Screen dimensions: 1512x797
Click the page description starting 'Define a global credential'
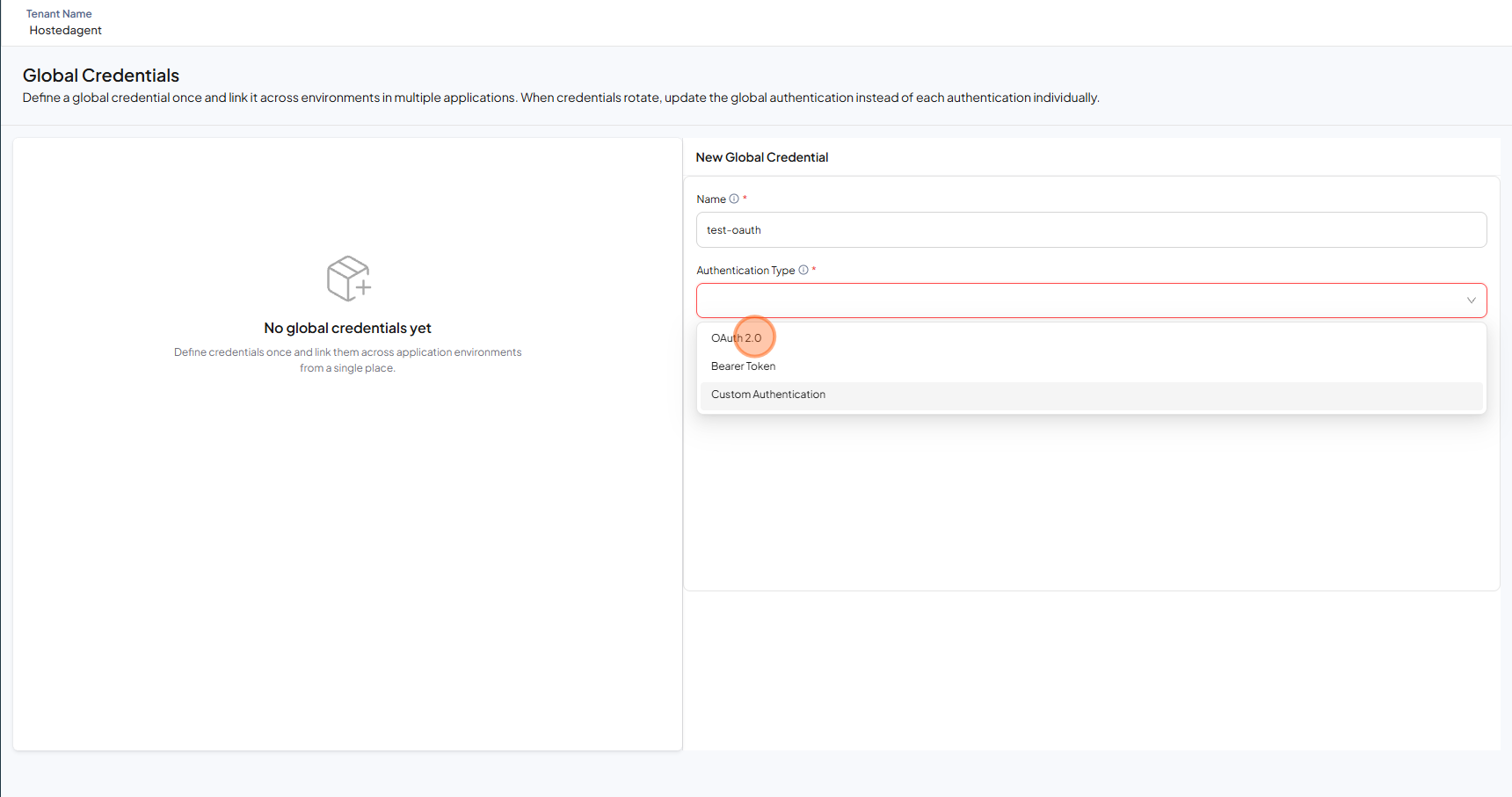[561, 98]
